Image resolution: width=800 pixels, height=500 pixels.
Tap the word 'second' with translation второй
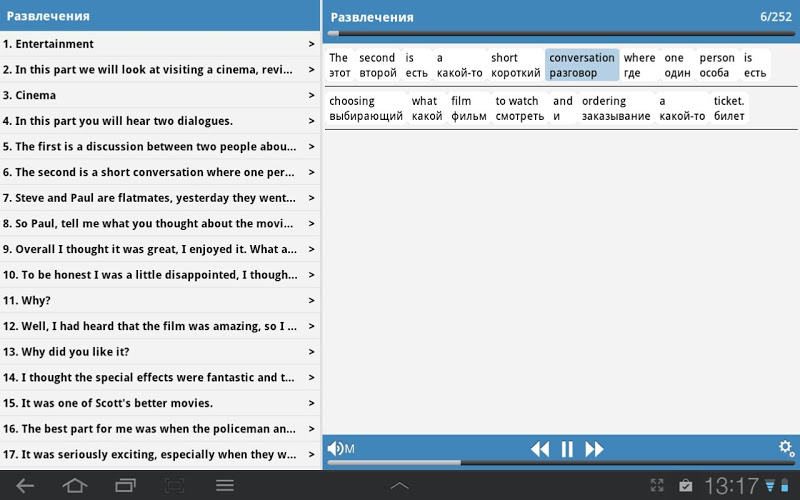click(x=378, y=65)
